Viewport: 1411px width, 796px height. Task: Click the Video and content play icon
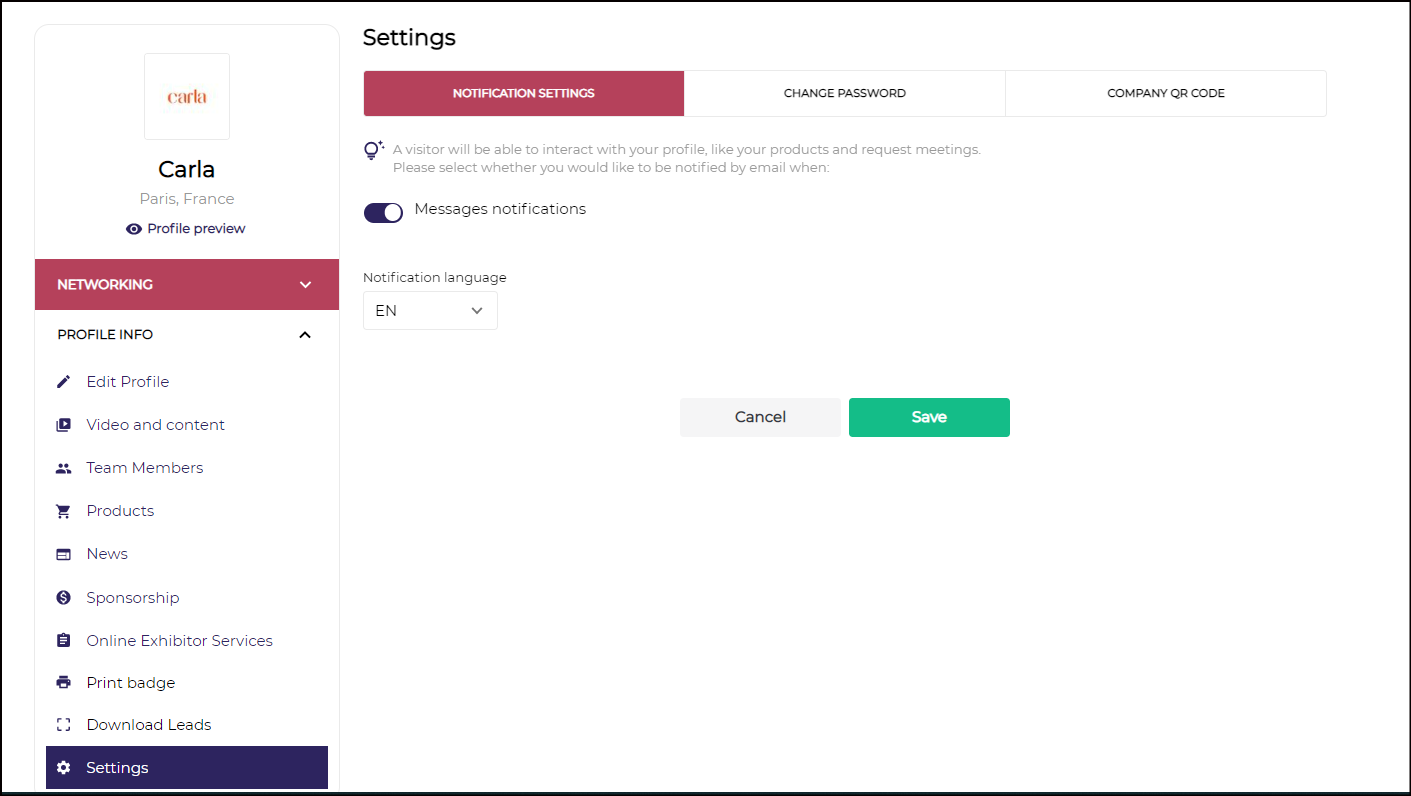click(64, 425)
